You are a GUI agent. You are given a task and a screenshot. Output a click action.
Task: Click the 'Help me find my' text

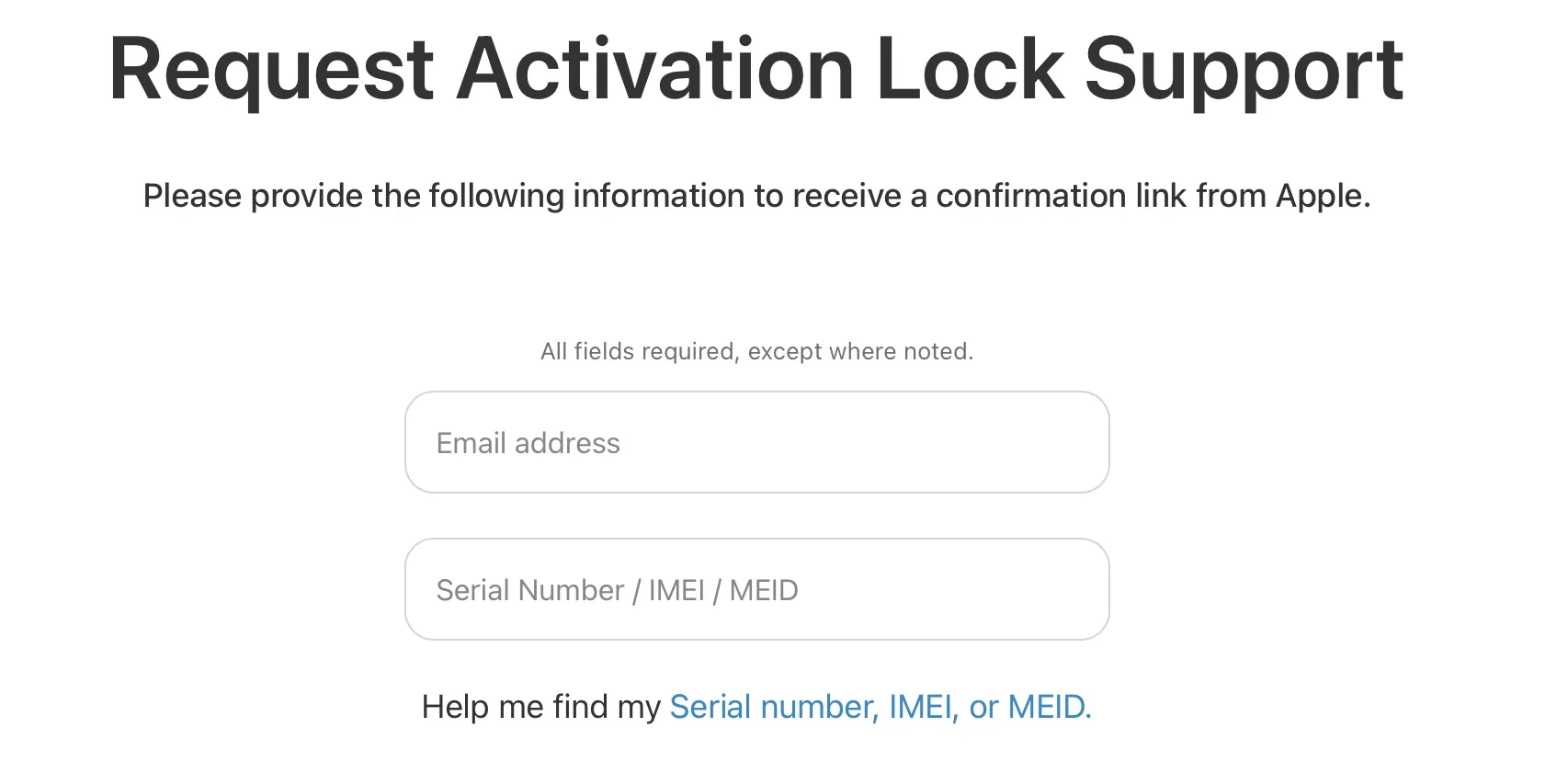tap(540, 707)
